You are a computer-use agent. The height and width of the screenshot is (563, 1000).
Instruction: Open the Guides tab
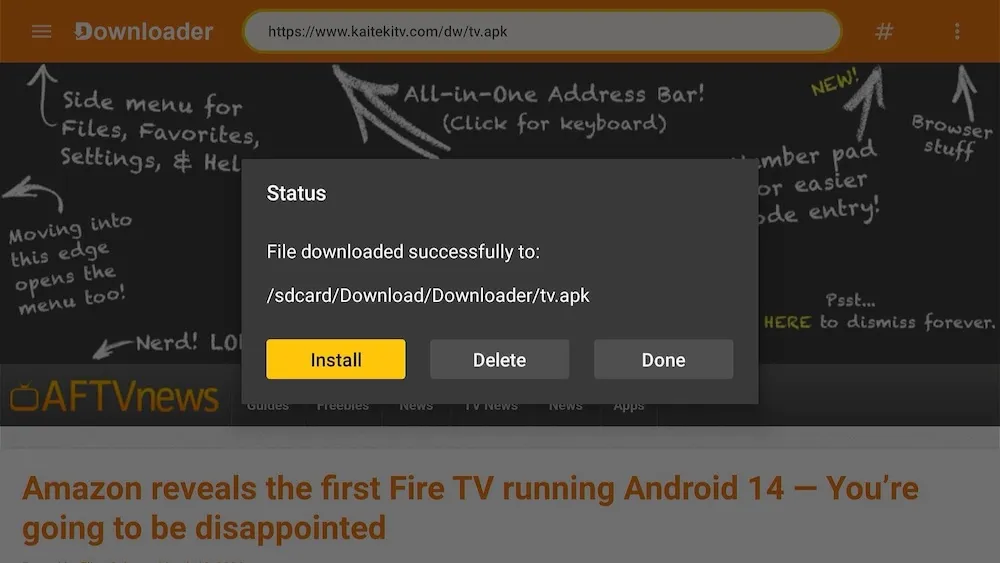[x=268, y=406]
